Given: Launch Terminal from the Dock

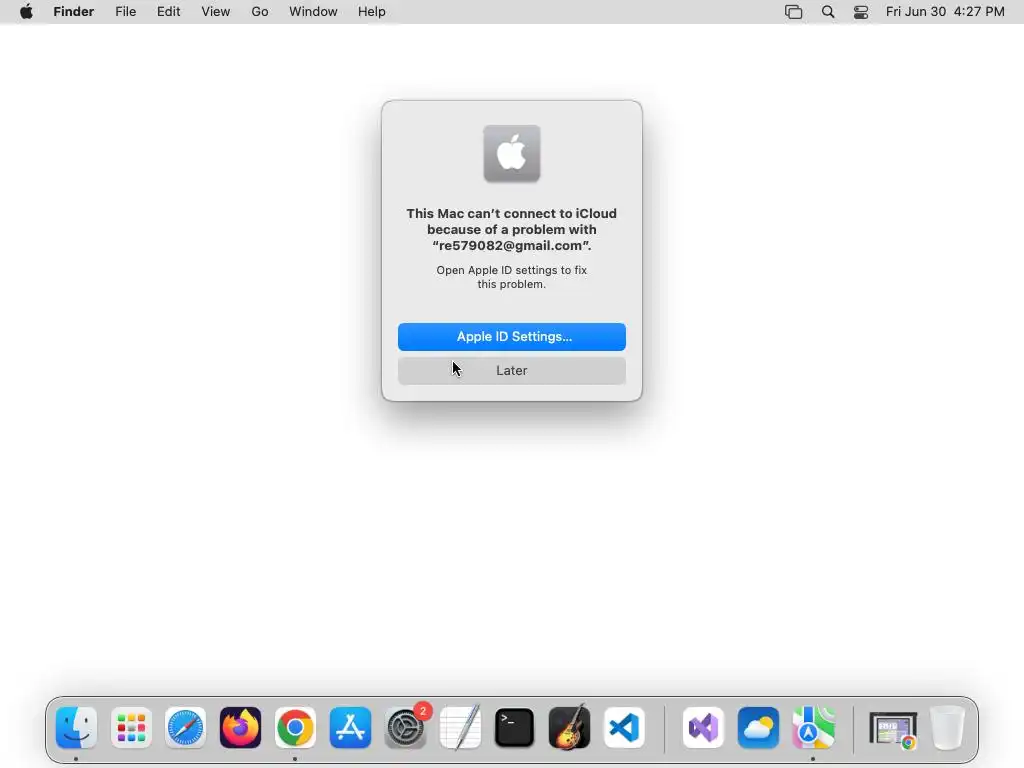Looking at the screenshot, I should point(515,728).
